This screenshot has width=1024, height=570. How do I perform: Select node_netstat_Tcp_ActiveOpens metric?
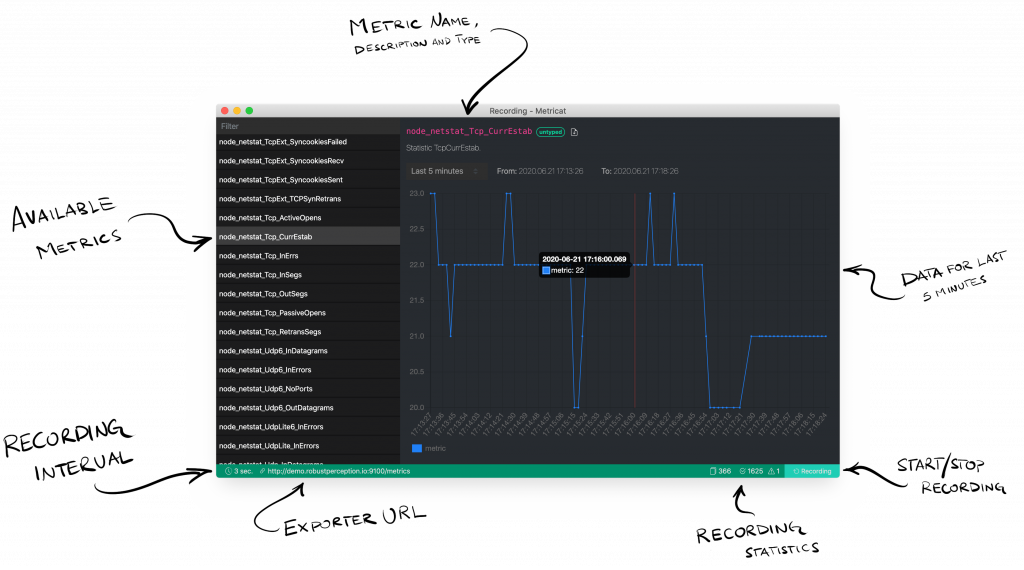click(x=308, y=217)
